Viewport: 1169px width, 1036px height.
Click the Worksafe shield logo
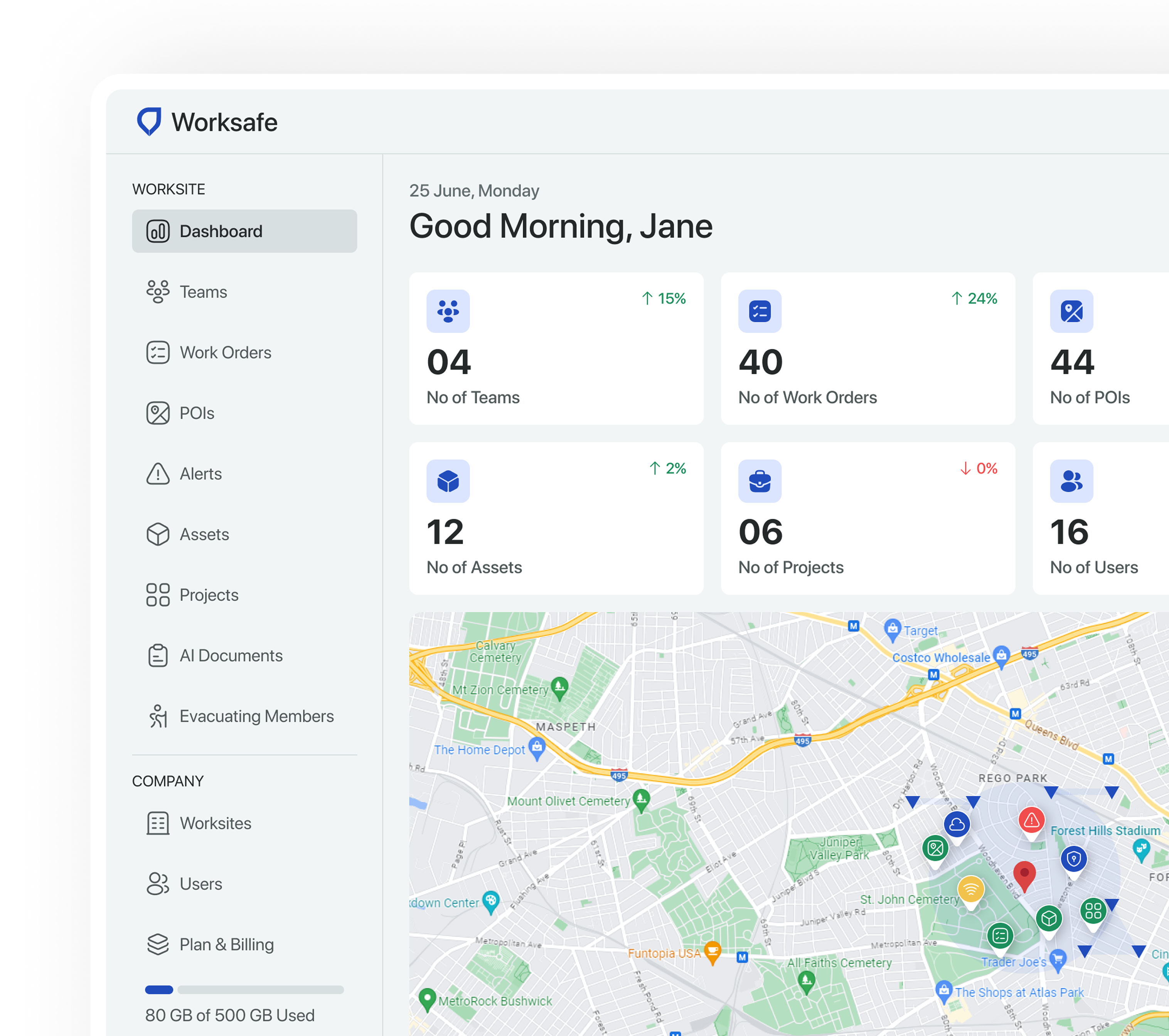point(149,122)
